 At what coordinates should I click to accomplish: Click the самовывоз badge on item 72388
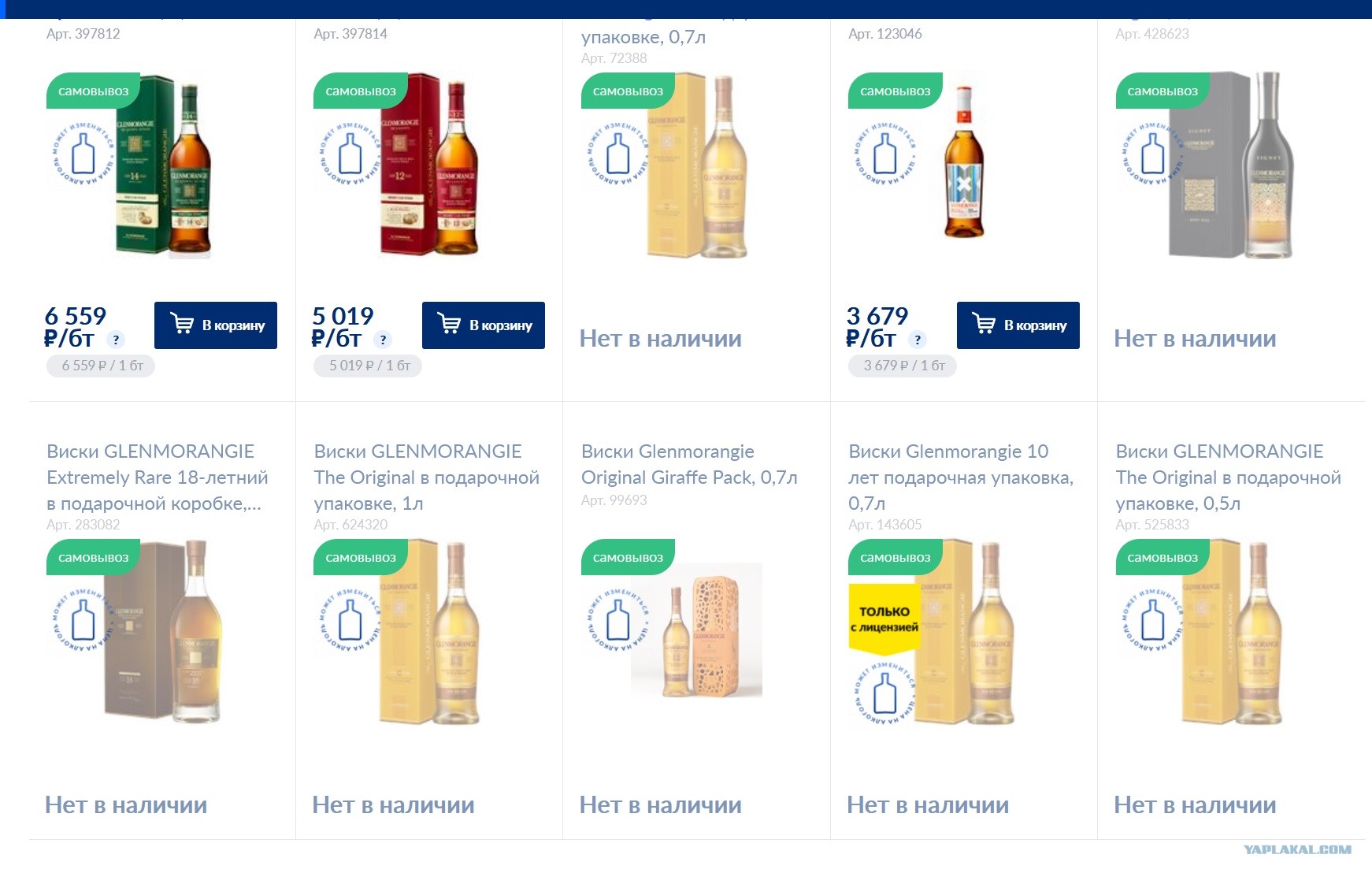tap(628, 91)
